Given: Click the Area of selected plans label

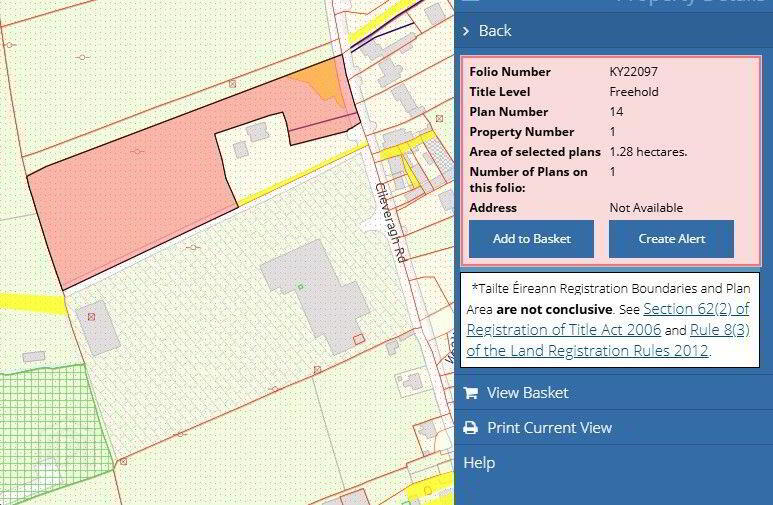Looking at the screenshot, I should [x=535, y=152].
